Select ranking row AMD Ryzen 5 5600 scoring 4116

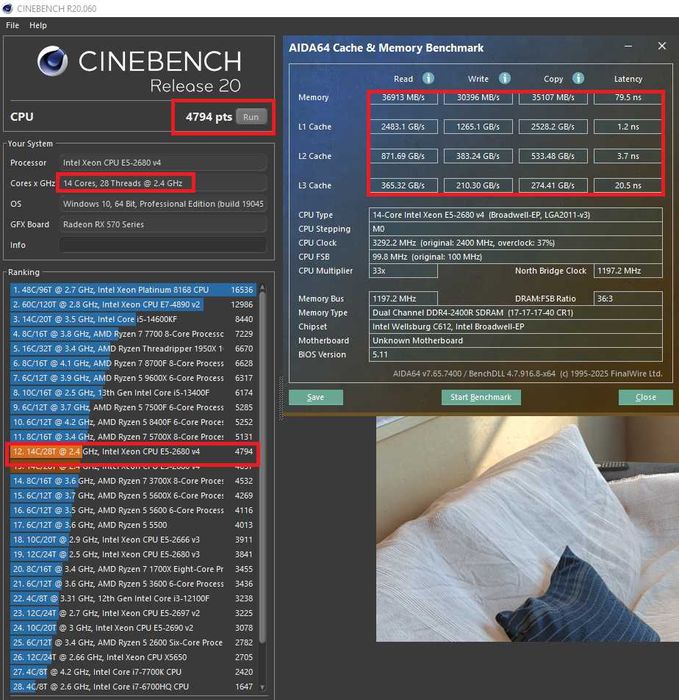pos(133,510)
